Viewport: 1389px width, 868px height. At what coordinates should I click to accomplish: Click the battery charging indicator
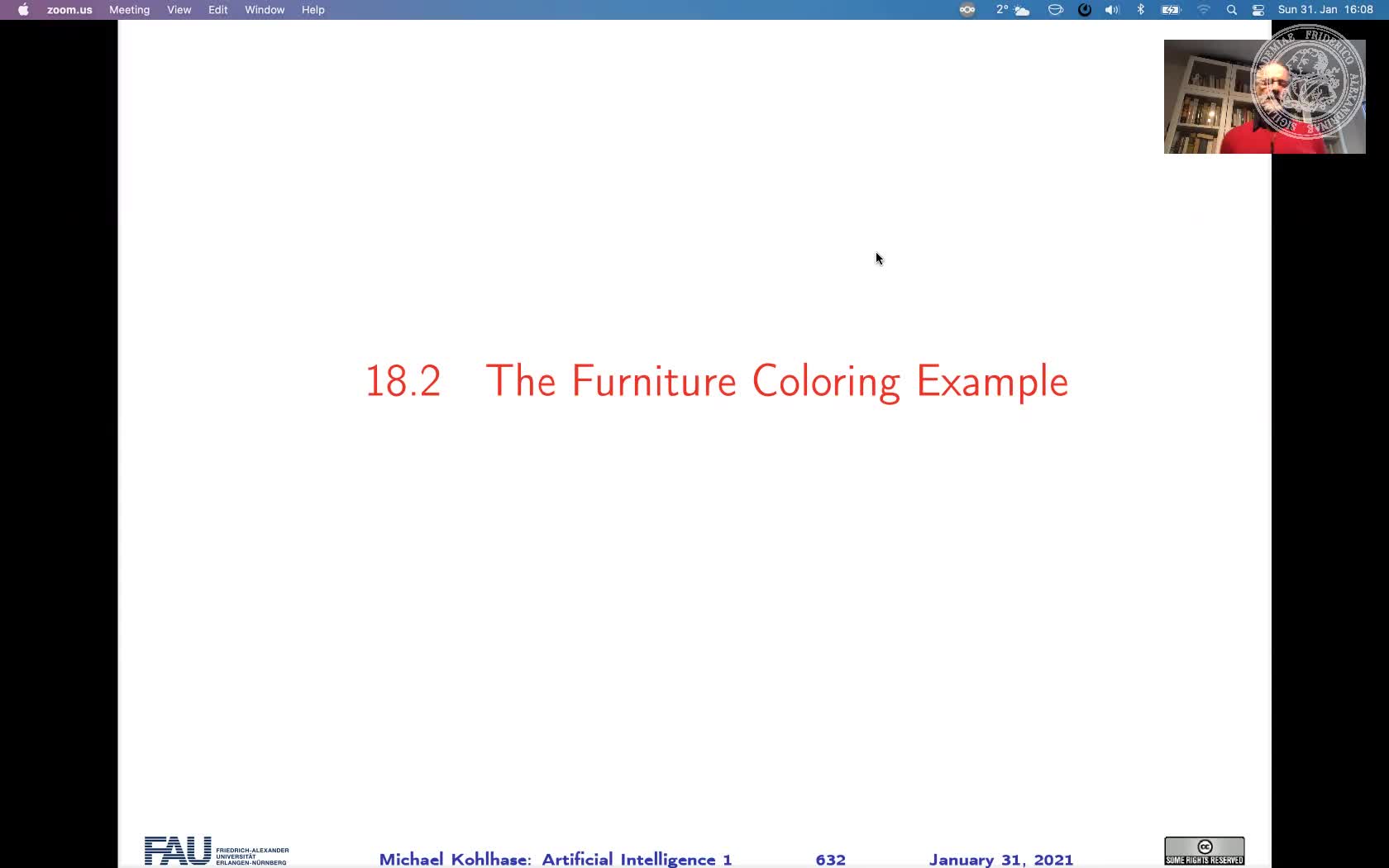(x=1171, y=10)
